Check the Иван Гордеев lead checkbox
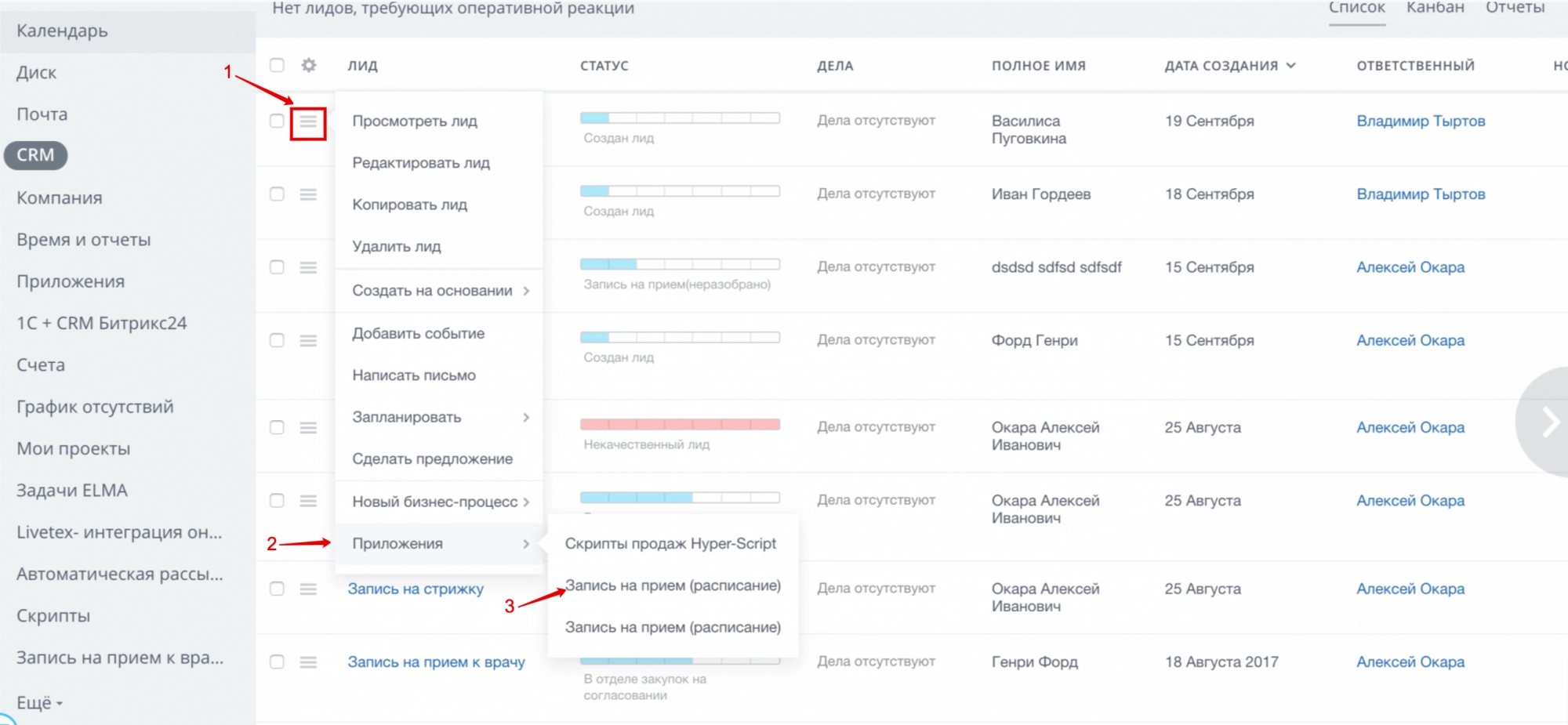This screenshot has width=1568, height=725. tap(277, 194)
